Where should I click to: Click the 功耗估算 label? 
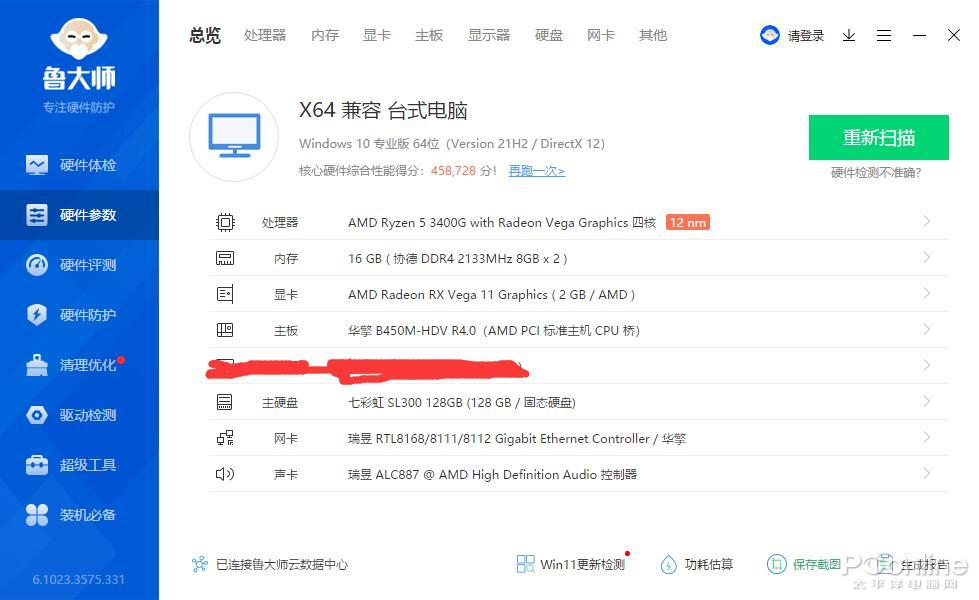pyautogui.click(x=709, y=564)
